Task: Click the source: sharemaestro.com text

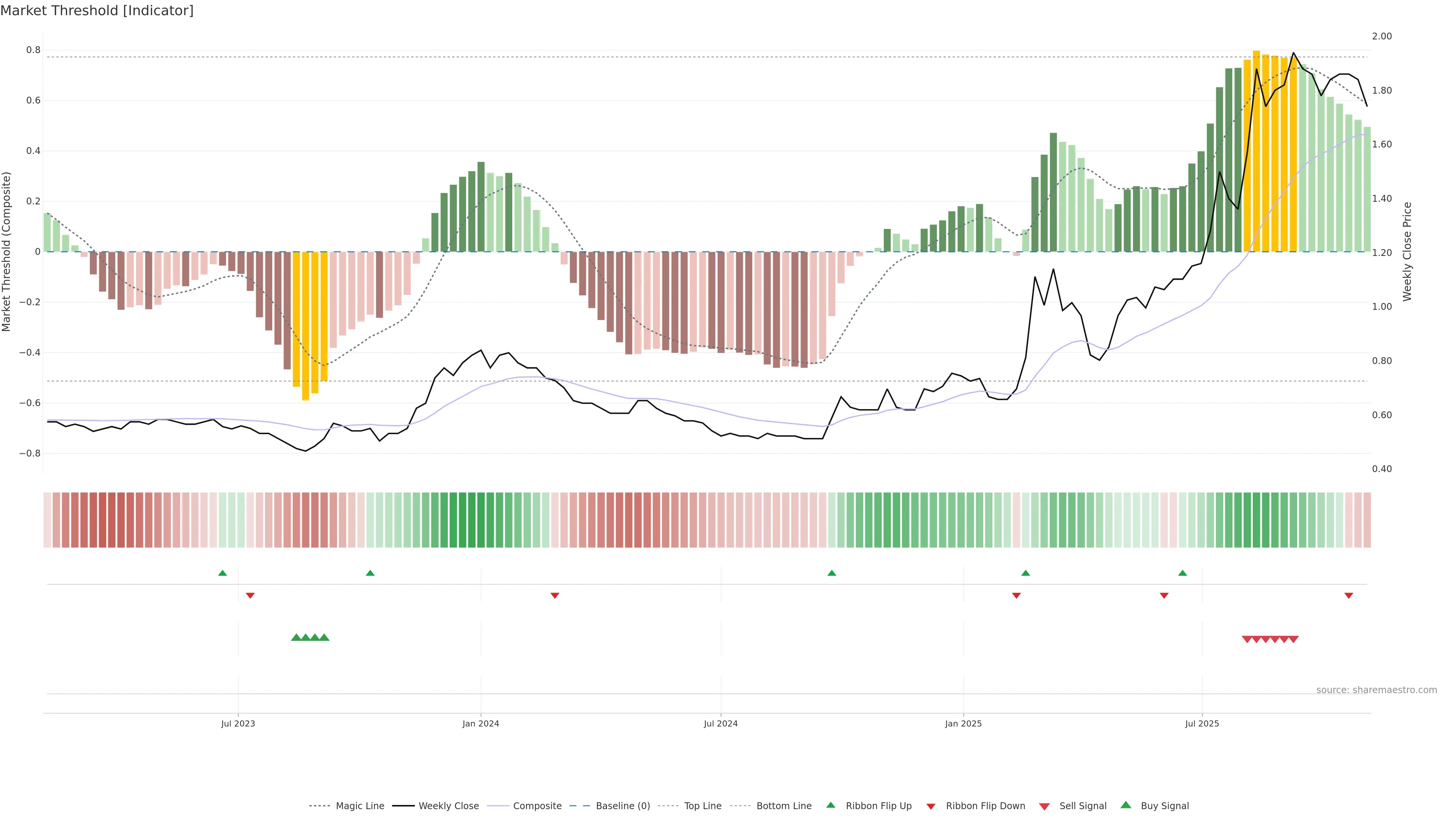Action: point(1376,690)
